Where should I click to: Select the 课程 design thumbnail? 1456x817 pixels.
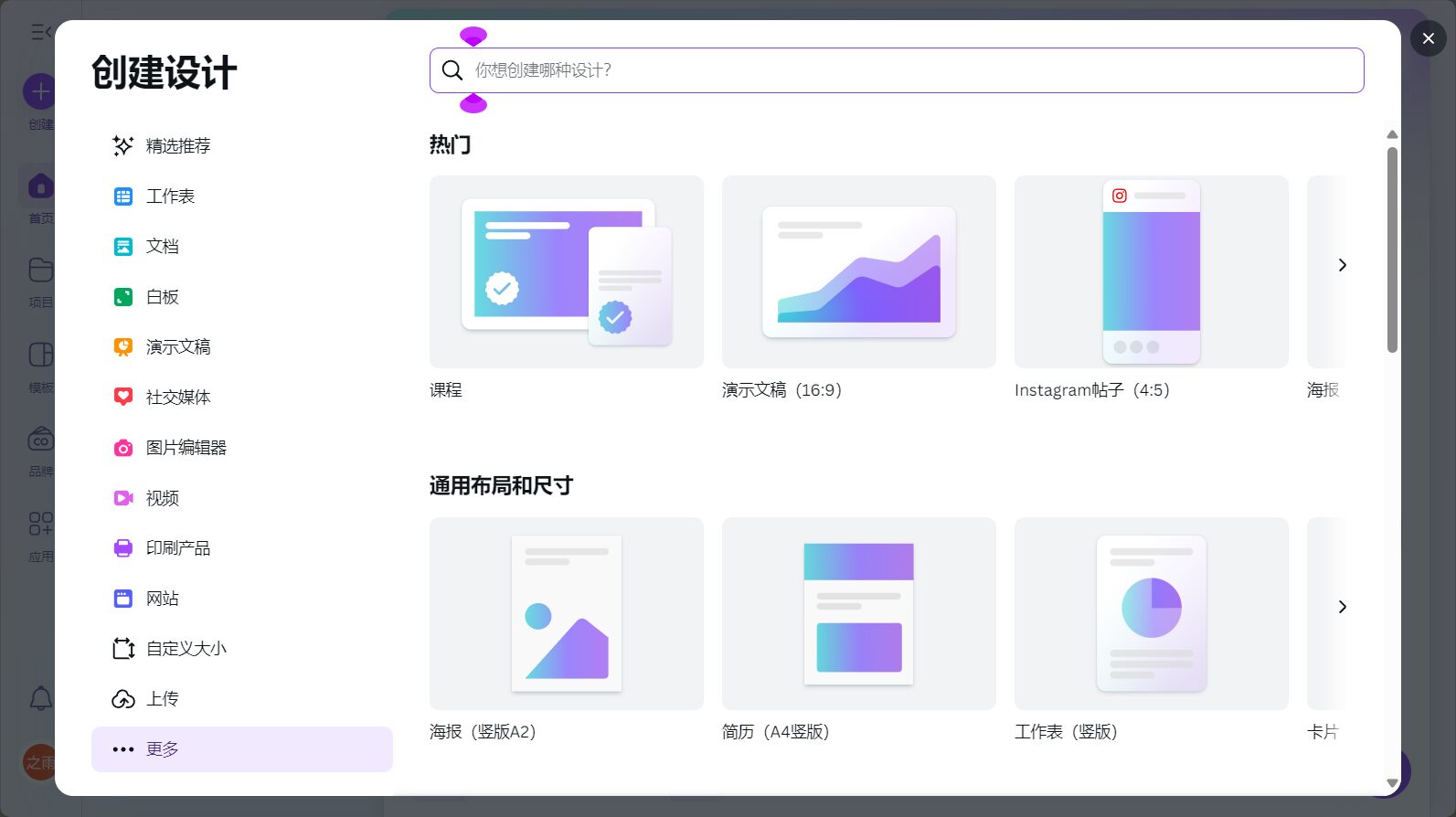[x=567, y=272]
